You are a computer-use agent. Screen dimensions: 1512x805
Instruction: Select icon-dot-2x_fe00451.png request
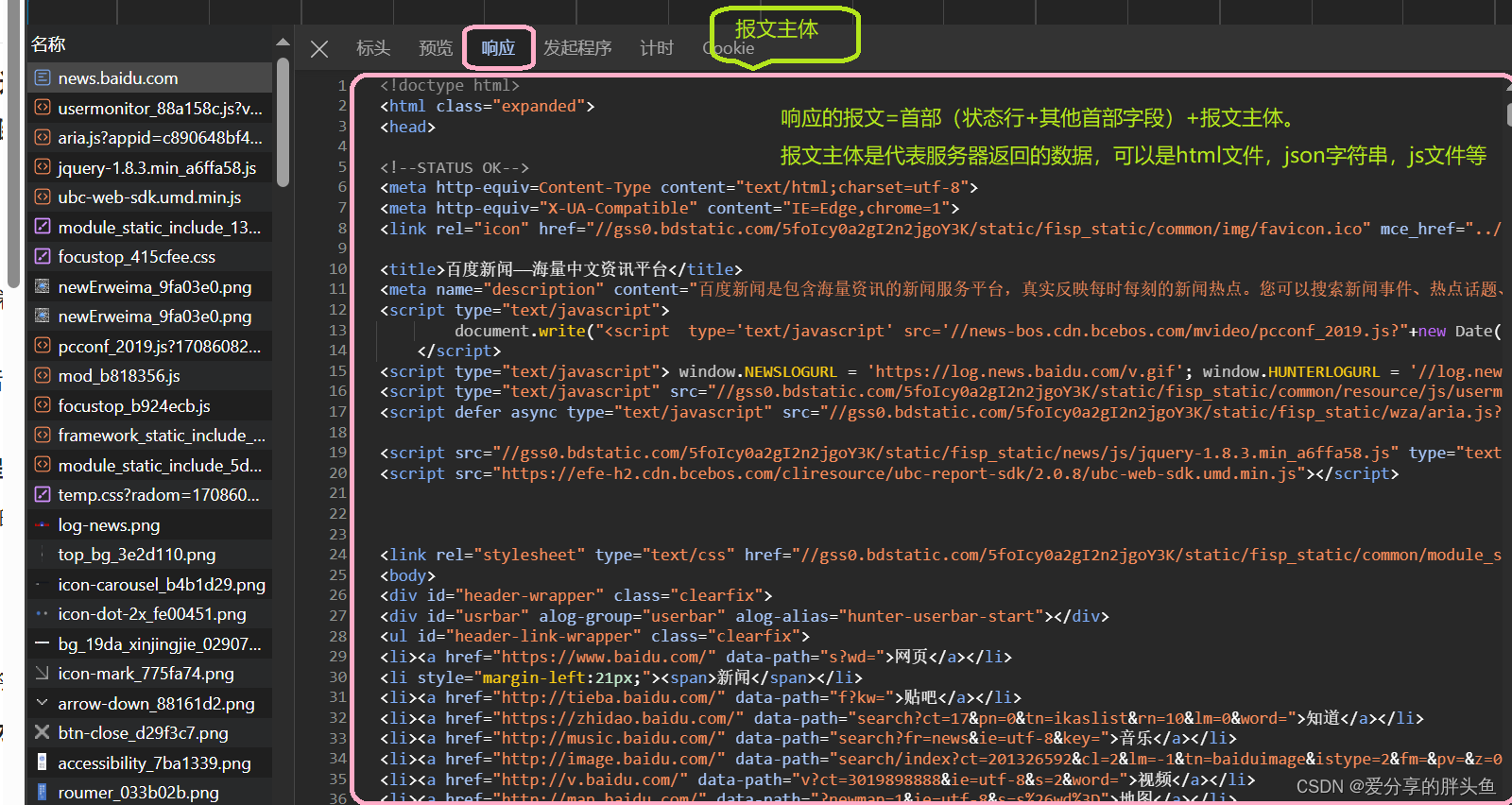(150, 613)
